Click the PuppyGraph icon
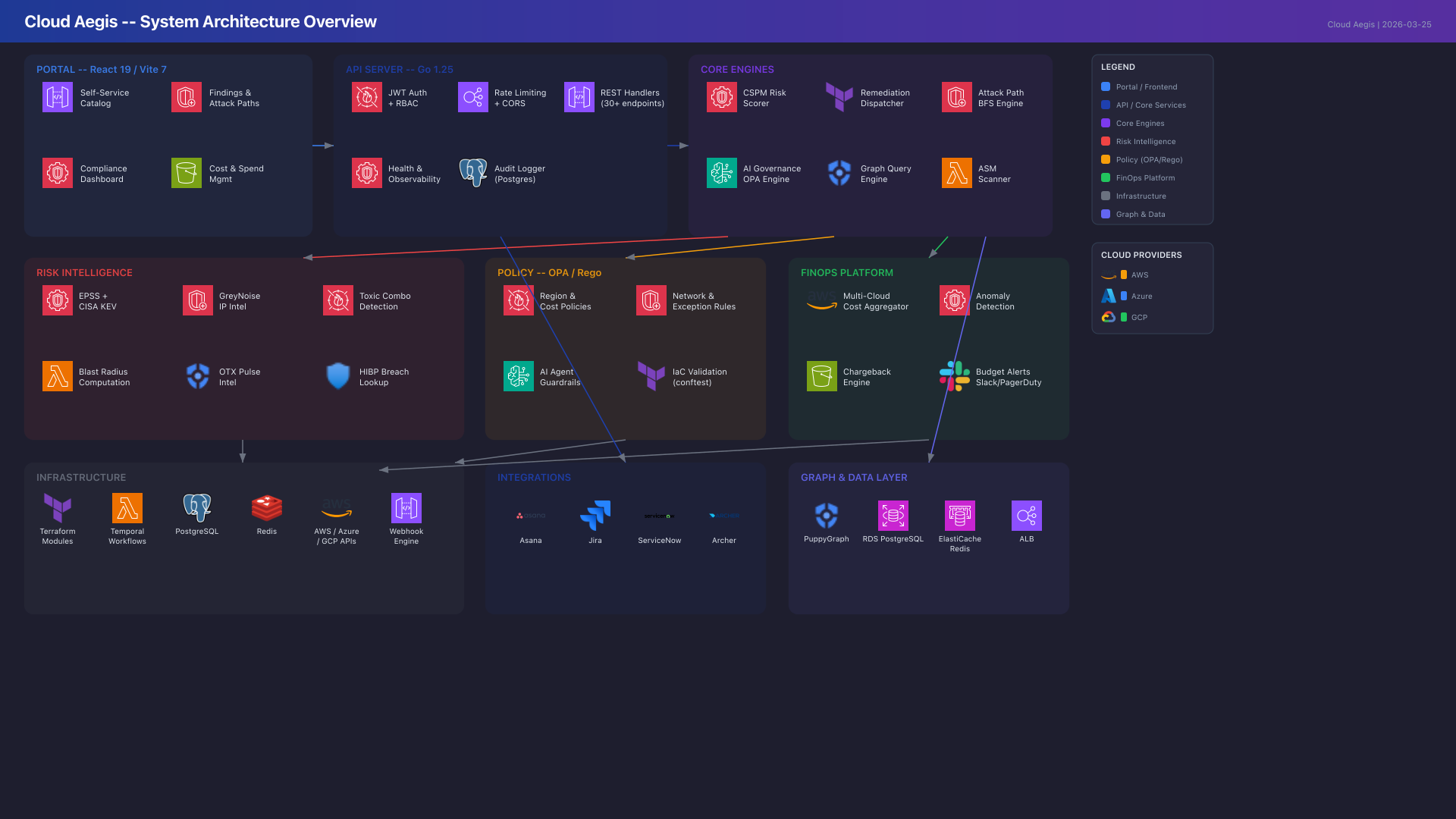This screenshot has height=819, width=1456. [x=827, y=516]
